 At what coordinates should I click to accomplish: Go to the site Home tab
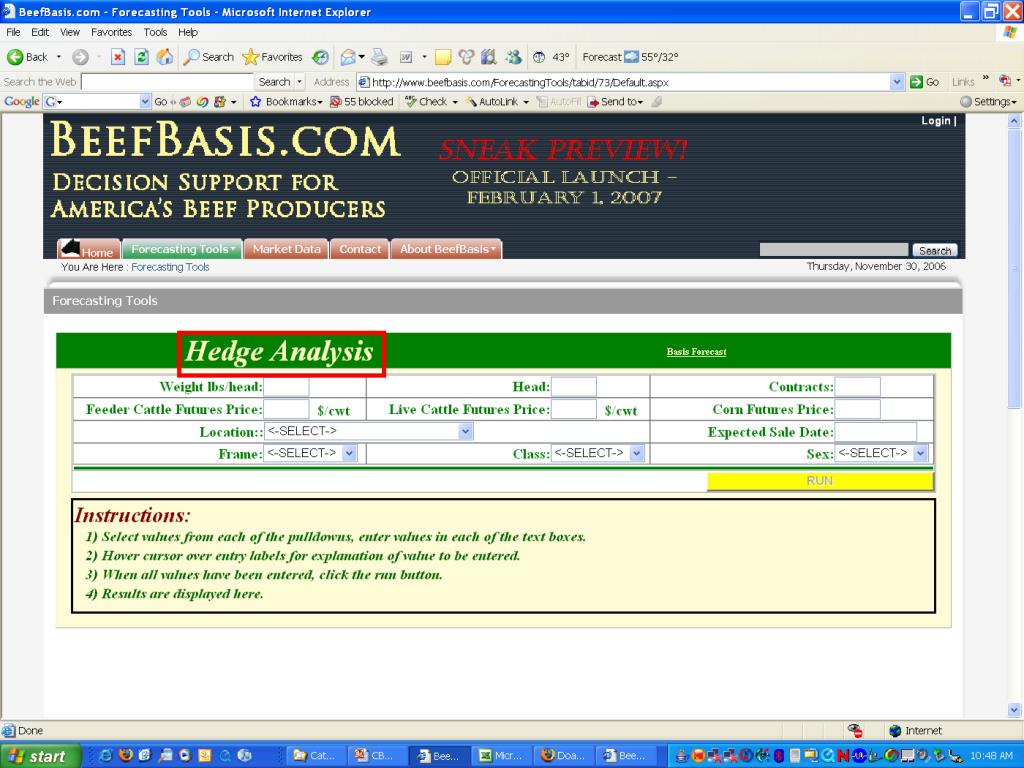click(x=89, y=249)
